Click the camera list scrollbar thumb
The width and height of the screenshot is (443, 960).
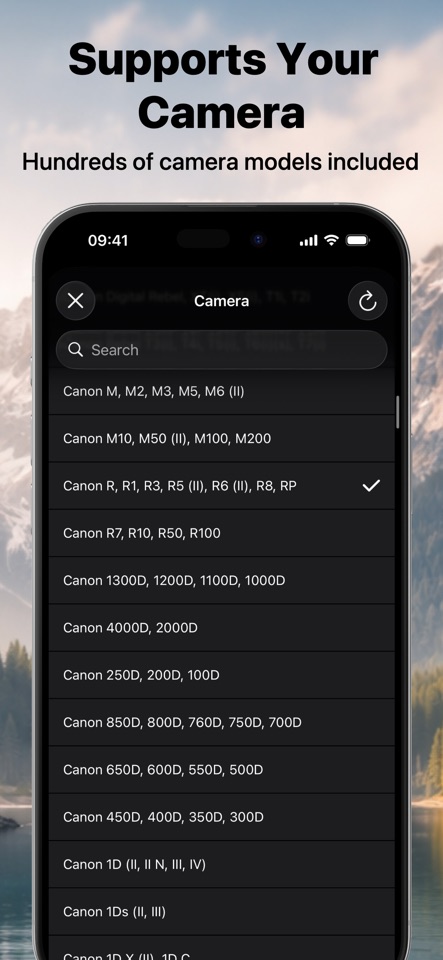click(x=397, y=412)
